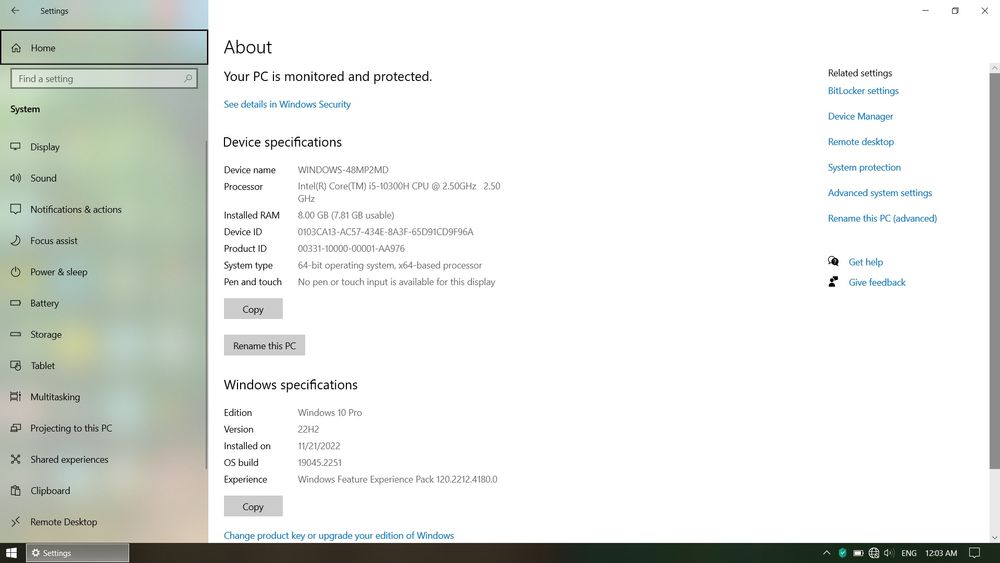1000x563 pixels.
Task: Click the Notifications & actions sidebar icon
Action: [x=16, y=209]
